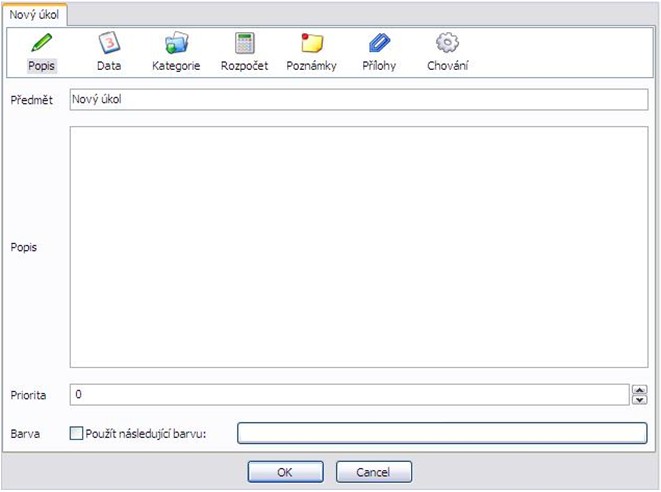661x492 pixels.
Task: Click the Priorita value field
Action: pos(349,395)
